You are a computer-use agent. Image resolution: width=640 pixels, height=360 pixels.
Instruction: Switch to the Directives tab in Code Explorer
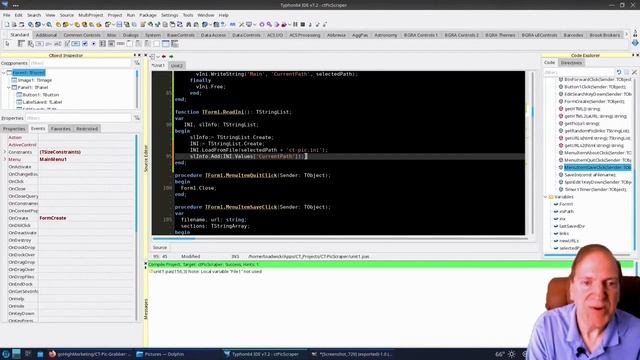571,62
